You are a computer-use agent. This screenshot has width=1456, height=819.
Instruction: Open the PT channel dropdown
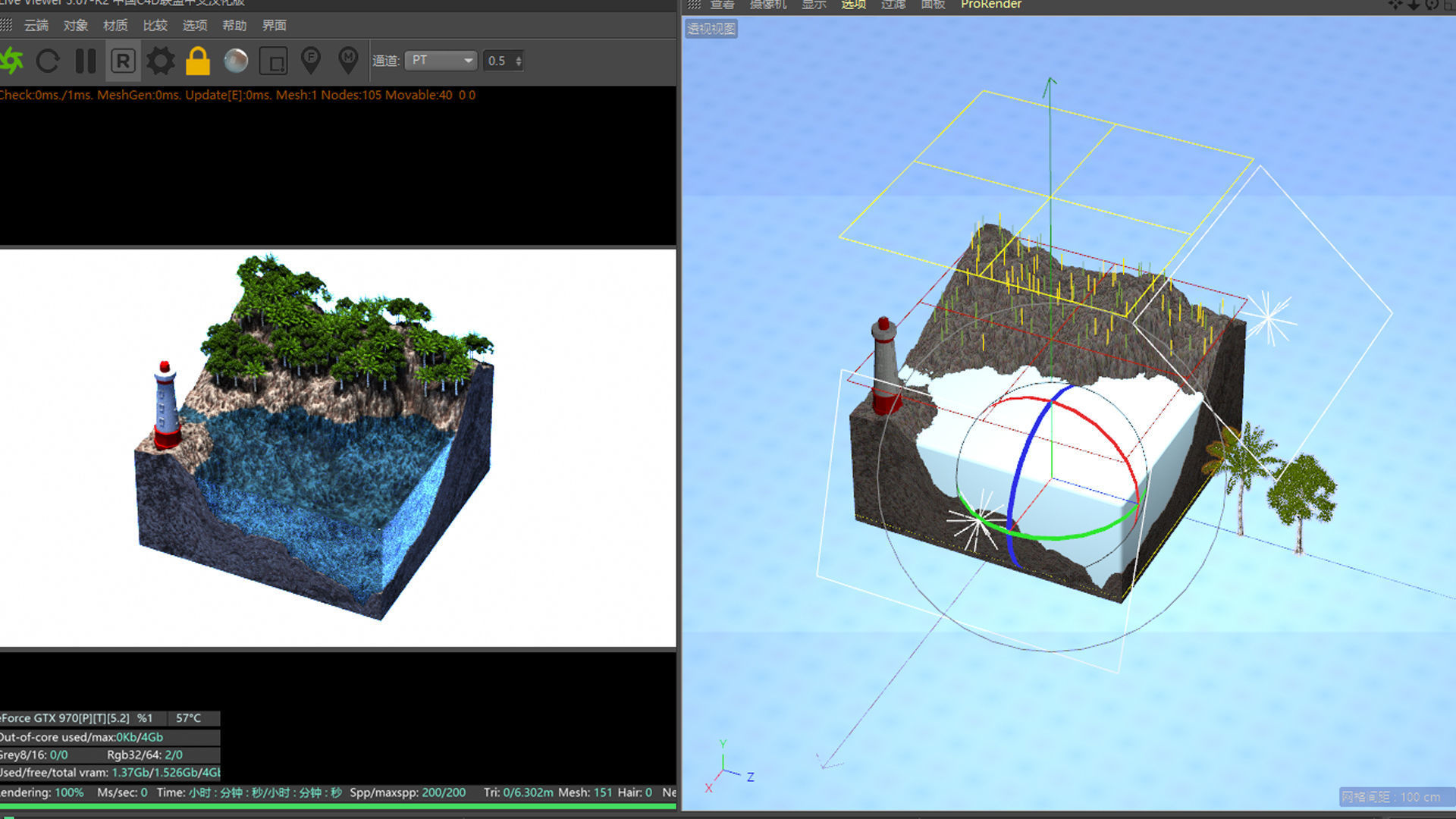(441, 61)
